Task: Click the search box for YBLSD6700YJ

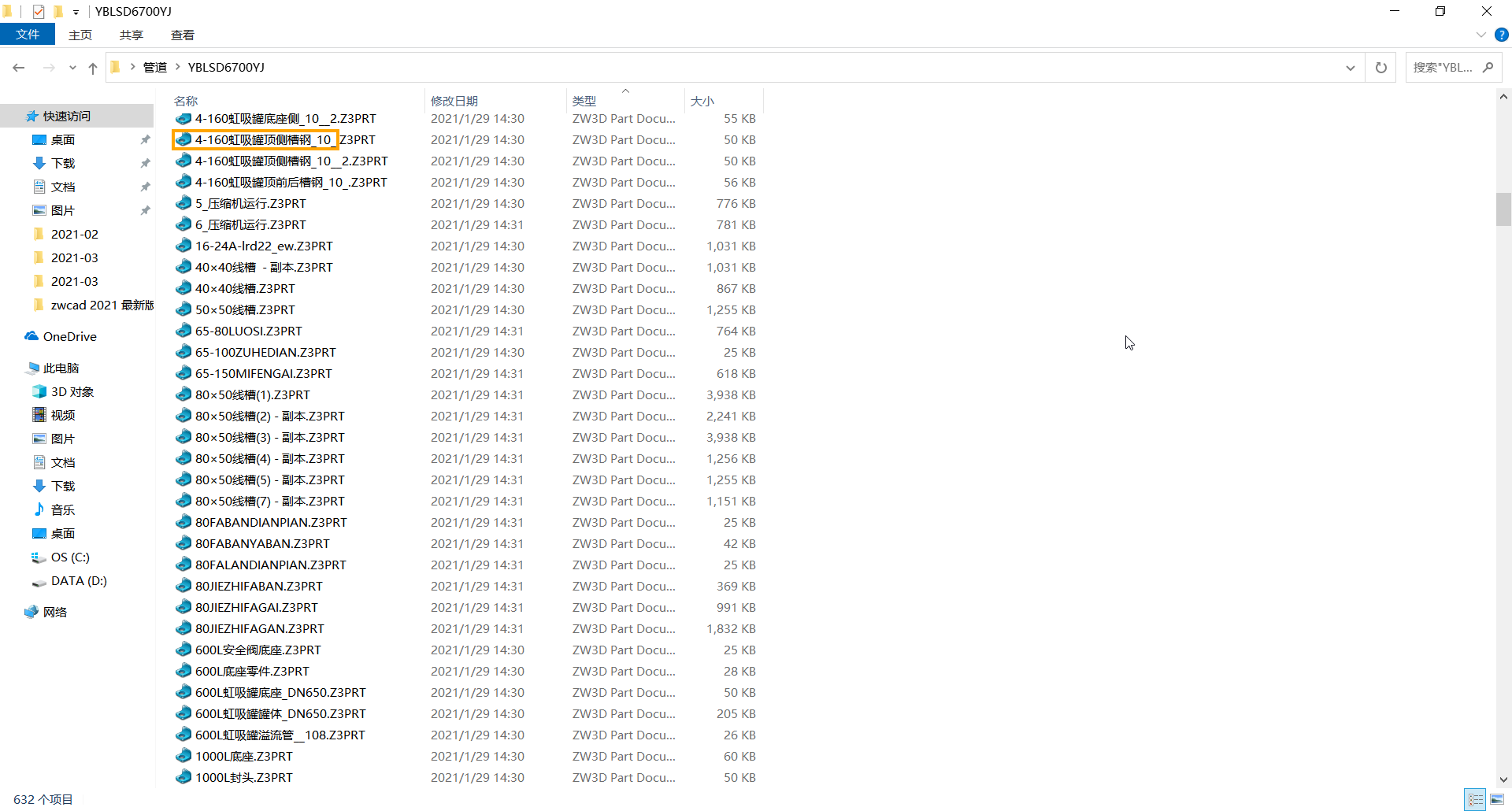Action: [1453, 68]
